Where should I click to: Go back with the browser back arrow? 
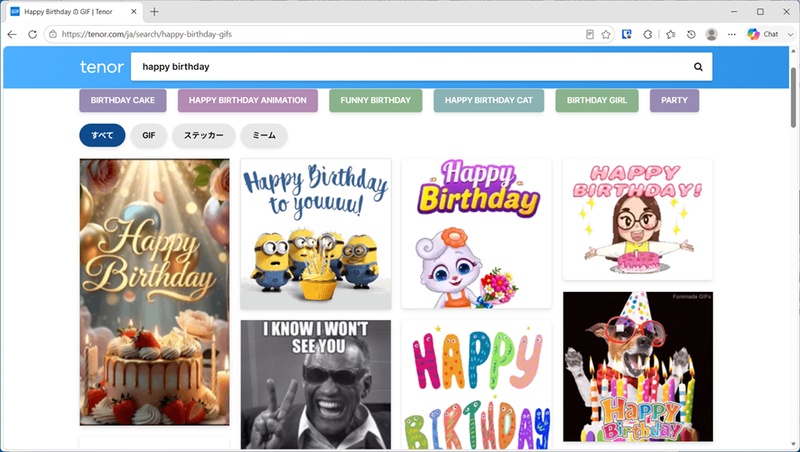pos(12,34)
